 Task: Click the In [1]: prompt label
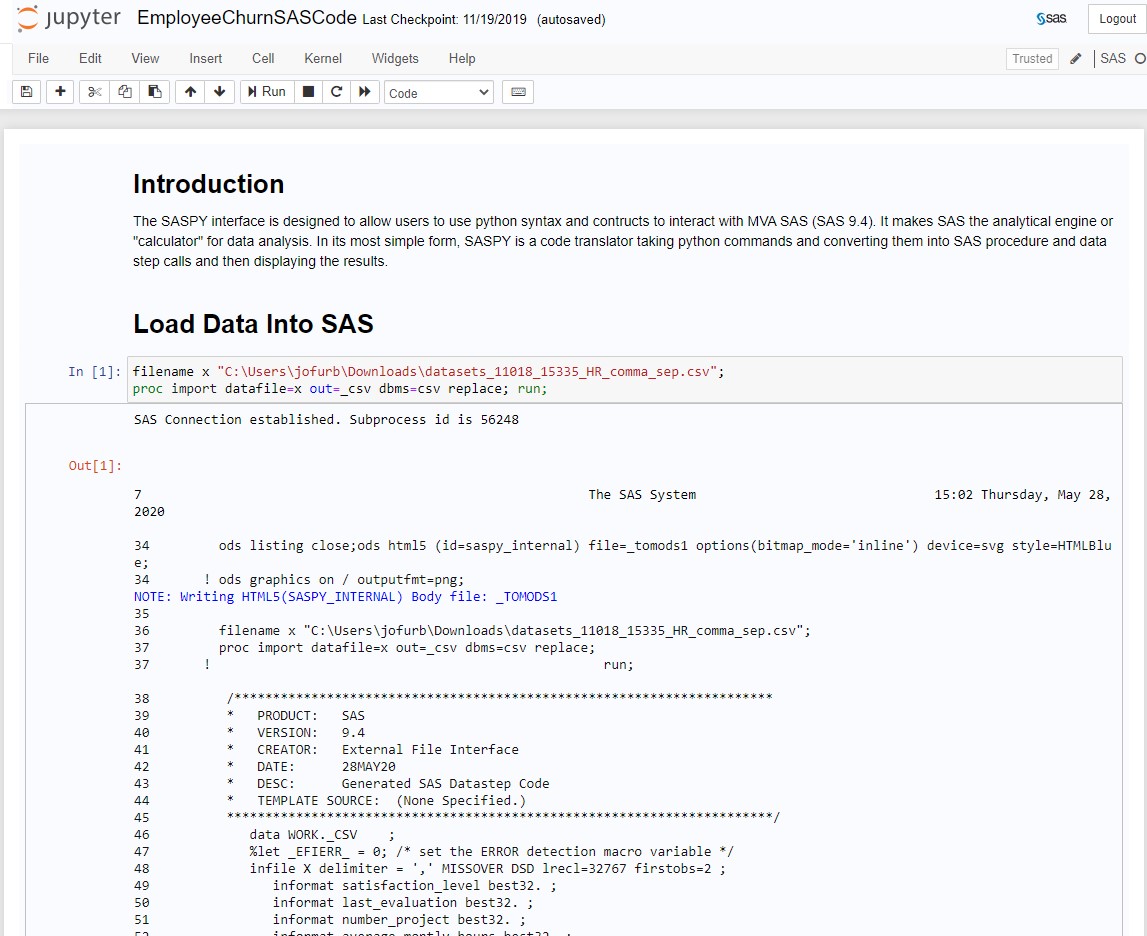coord(94,371)
